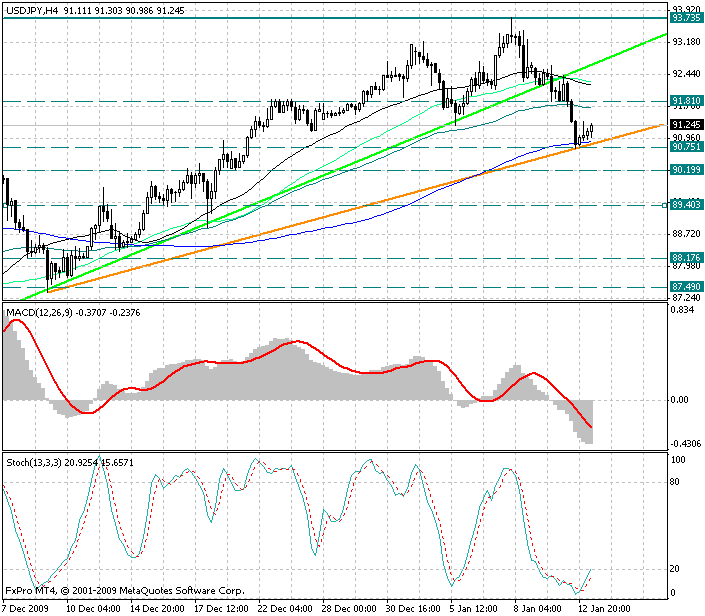The width and height of the screenshot is (705, 616).
Task: Click the 7 Dec 2009 date label
Action: pyautogui.click(x=27, y=609)
